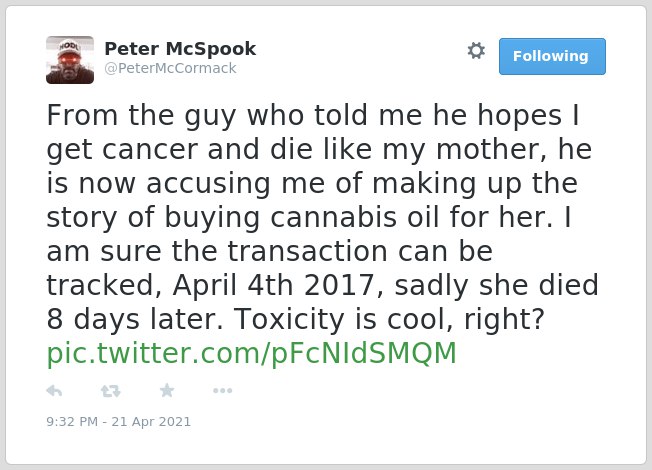Click "April 4th 2017" in the tweet text
This screenshot has height=470, width=652.
point(274,285)
